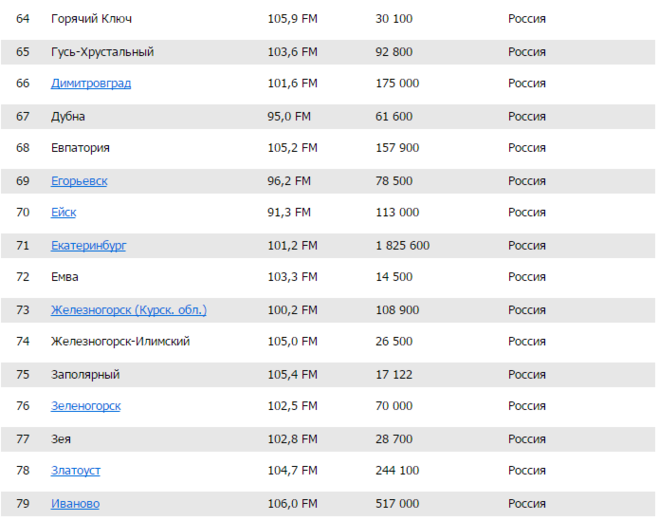Click the Зея city name
Screen dimensions: 659x521
61,439
